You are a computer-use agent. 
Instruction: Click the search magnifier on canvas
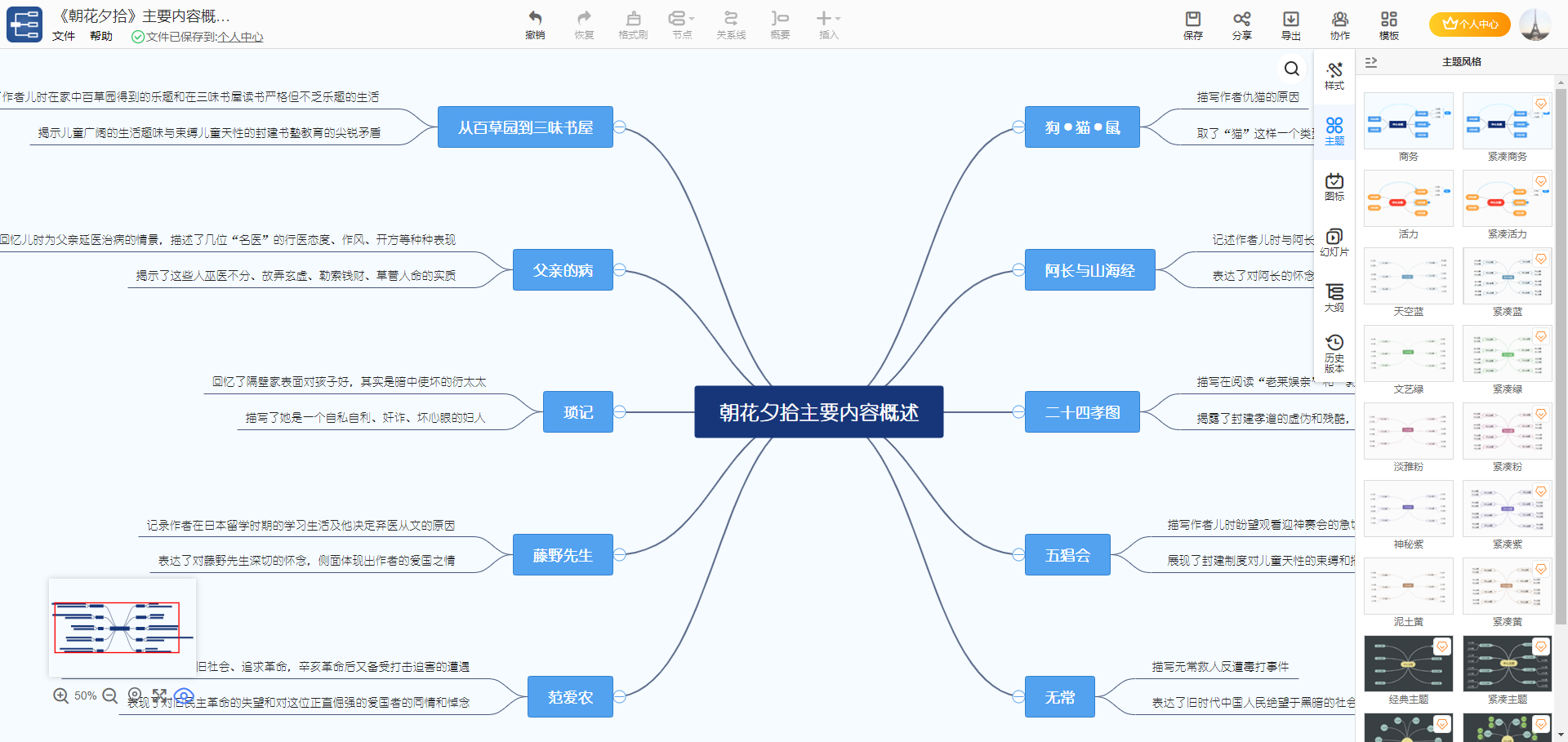1292,69
